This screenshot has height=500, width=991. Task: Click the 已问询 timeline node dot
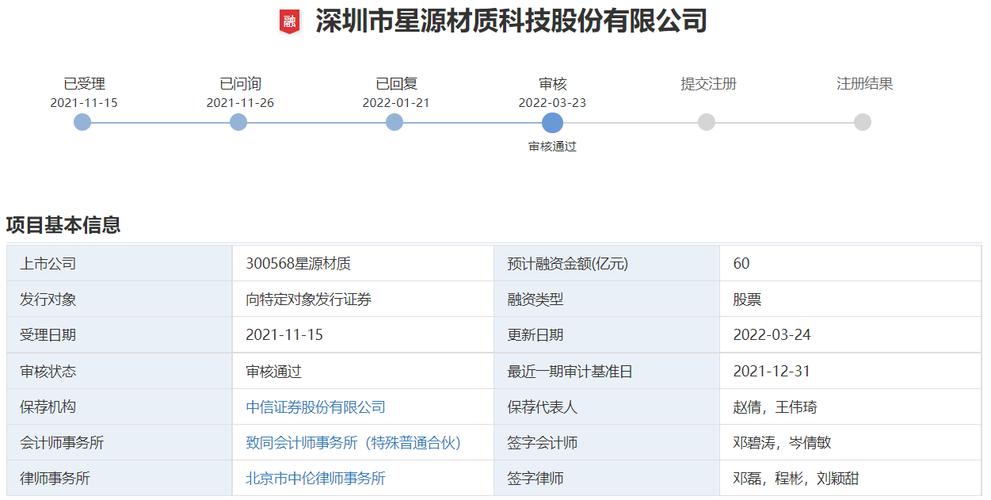(238, 122)
